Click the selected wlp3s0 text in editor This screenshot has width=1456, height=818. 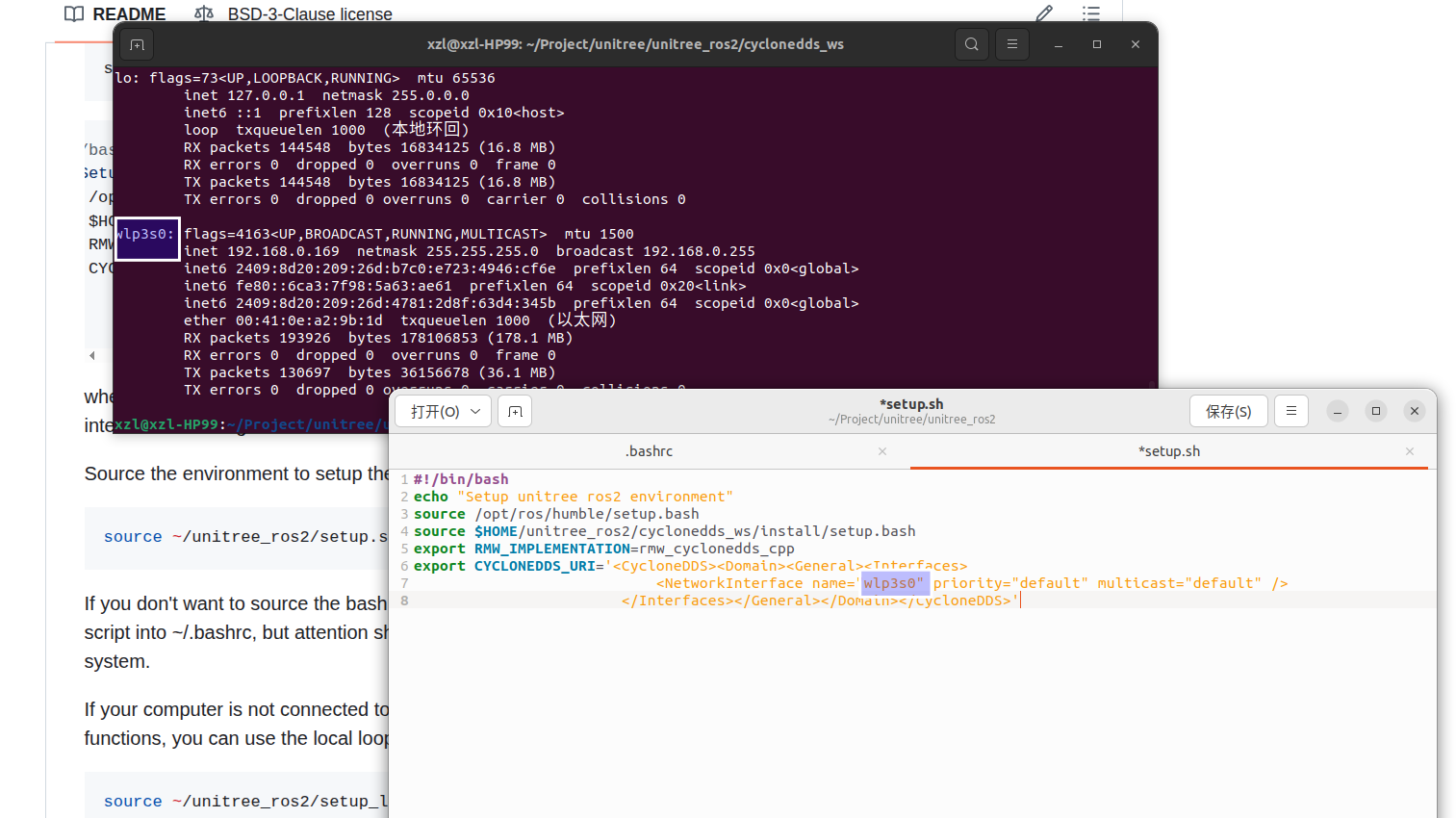tap(894, 583)
